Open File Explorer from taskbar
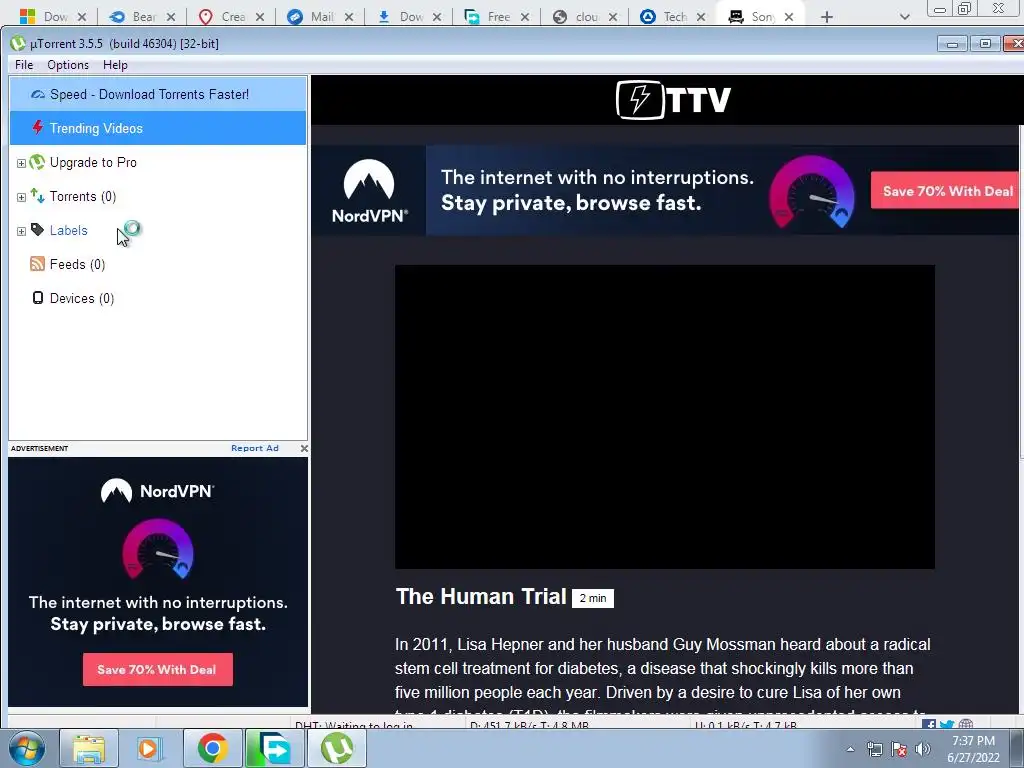Screen dimensions: 1024x768 [89, 748]
